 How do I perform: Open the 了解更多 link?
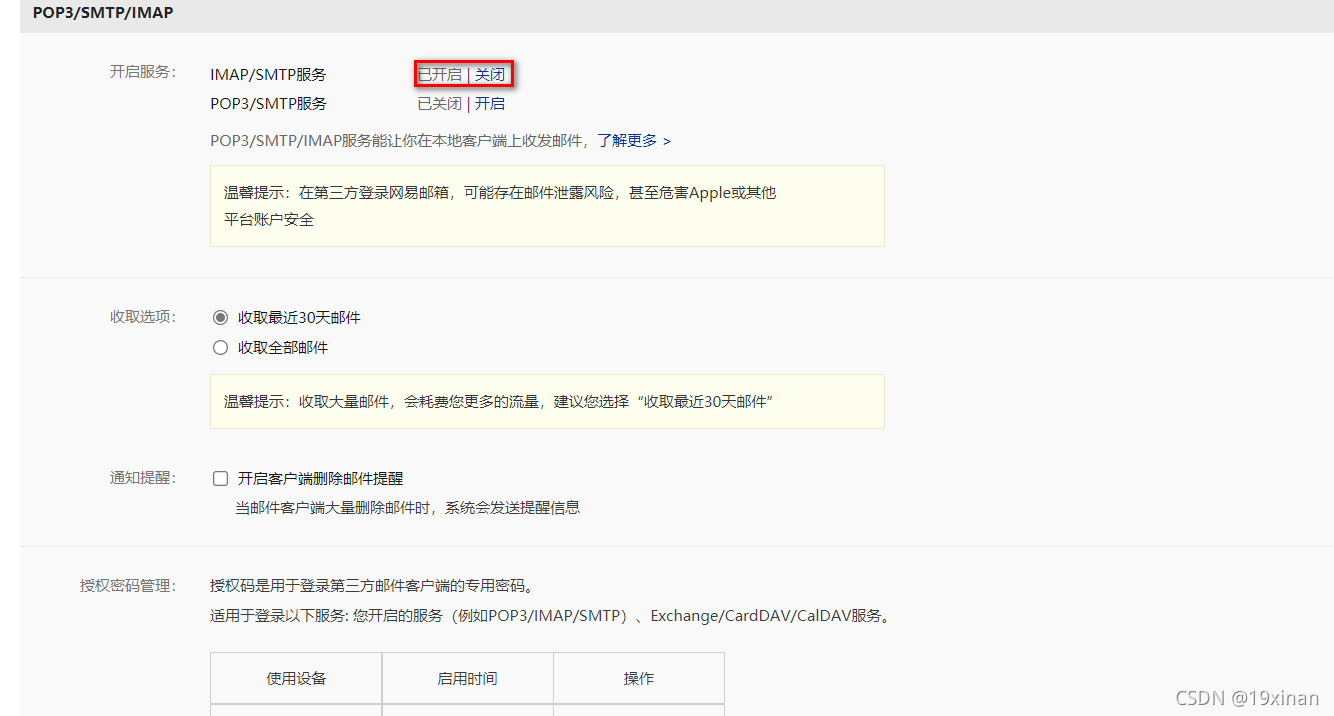point(634,141)
